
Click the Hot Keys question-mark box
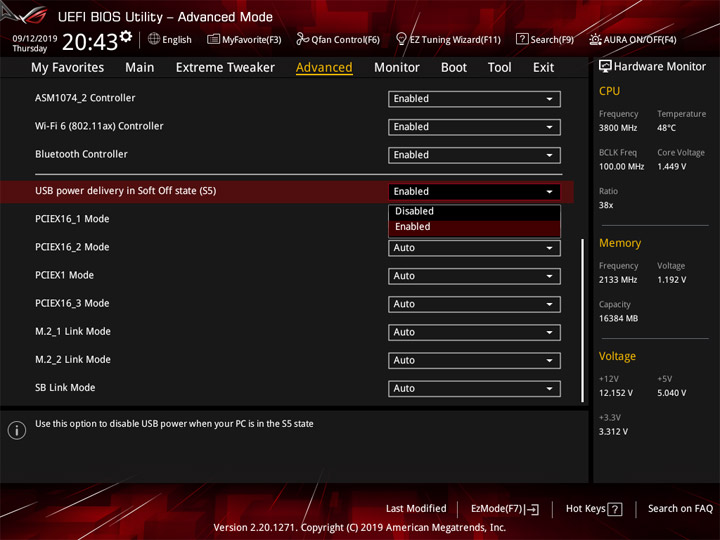pyautogui.click(x=614, y=509)
